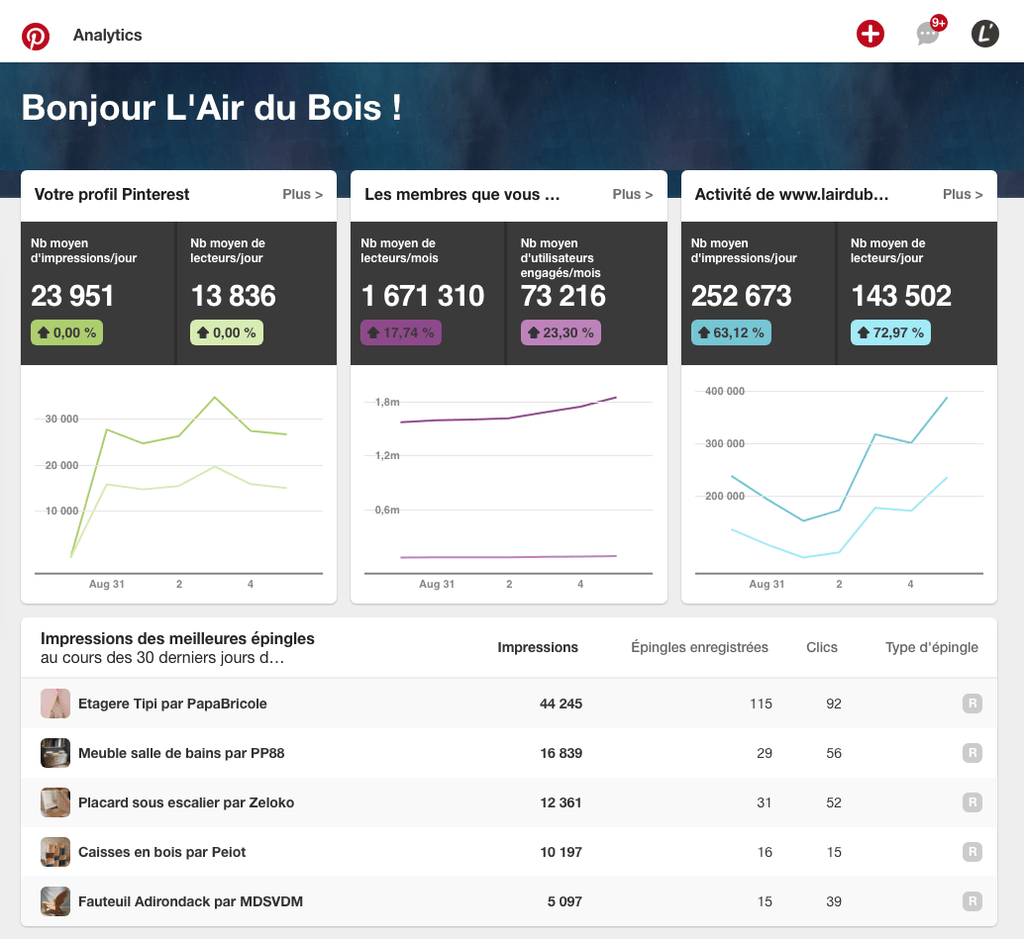Click the 63,12 % blue change badge
Screen dimensions: 1024x939
pyautogui.click(x=731, y=332)
